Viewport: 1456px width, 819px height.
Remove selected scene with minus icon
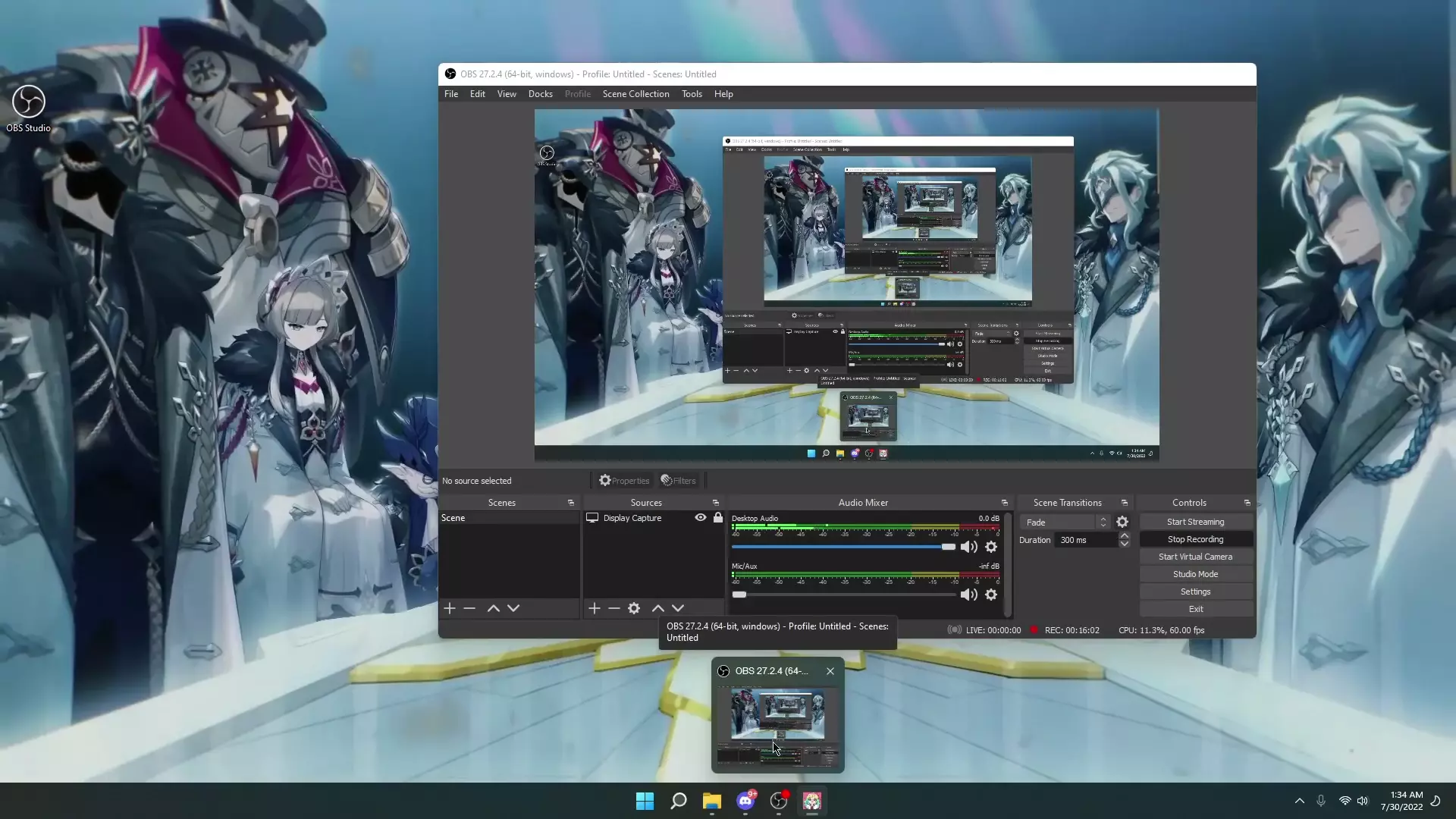[469, 608]
